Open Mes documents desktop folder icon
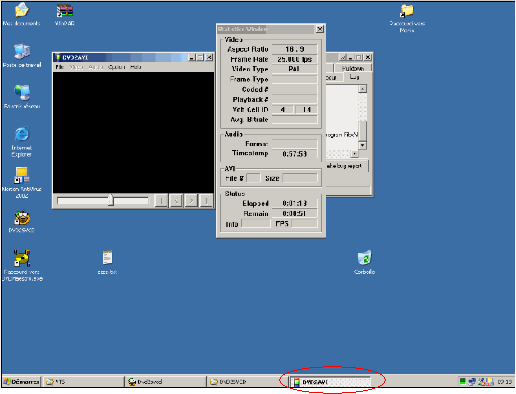The height and width of the screenshot is (394, 516). click(22, 11)
